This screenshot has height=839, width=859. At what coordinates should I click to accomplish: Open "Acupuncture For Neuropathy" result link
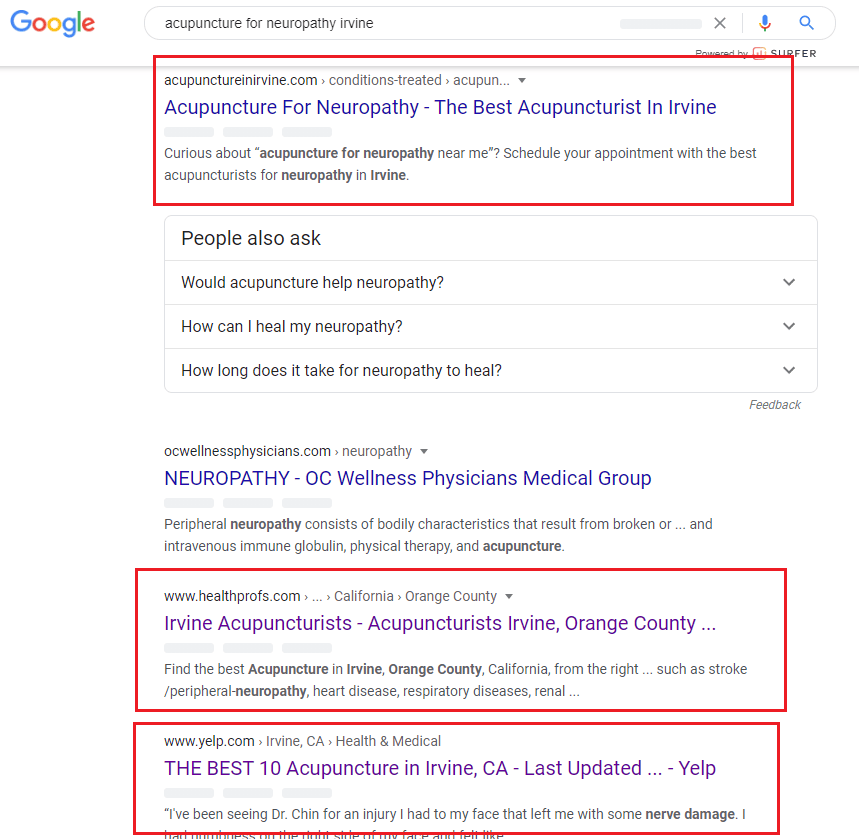point(440,108)
